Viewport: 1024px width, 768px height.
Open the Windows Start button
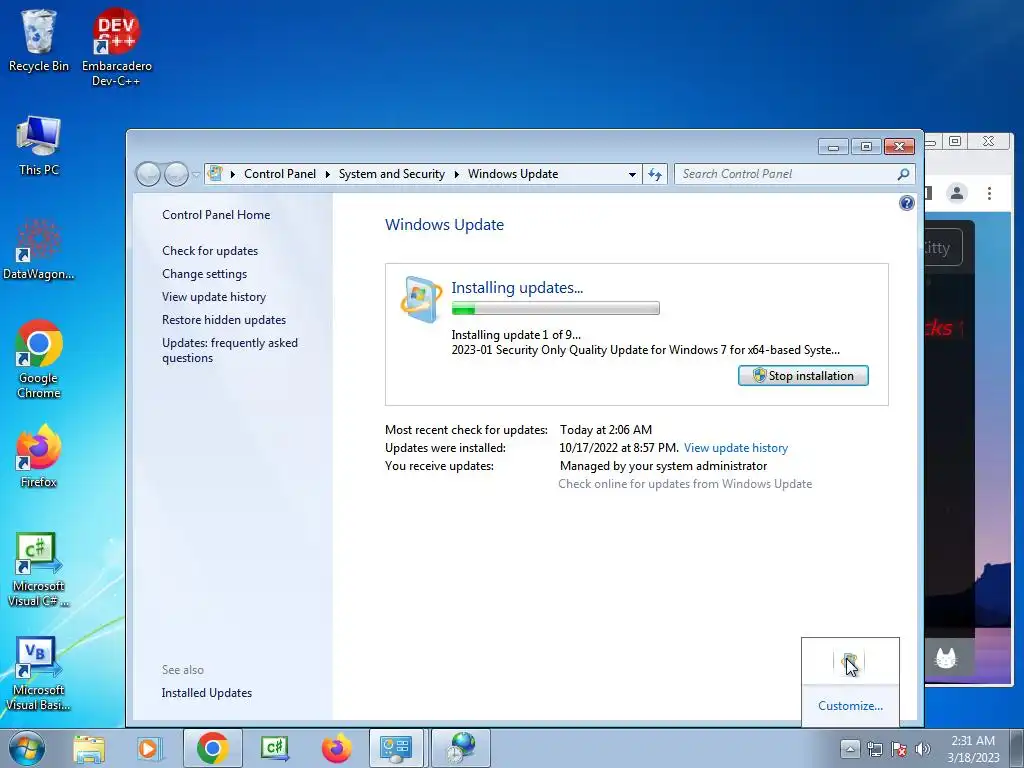(27, 748)
